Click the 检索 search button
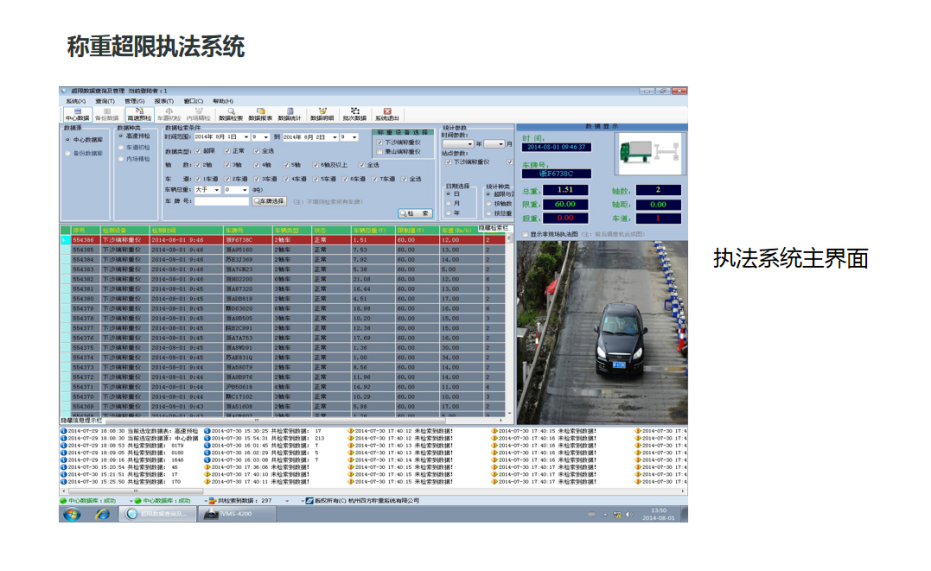Viewport: 931px width, 571px height. pyautogui.click(x=414, y=213)
